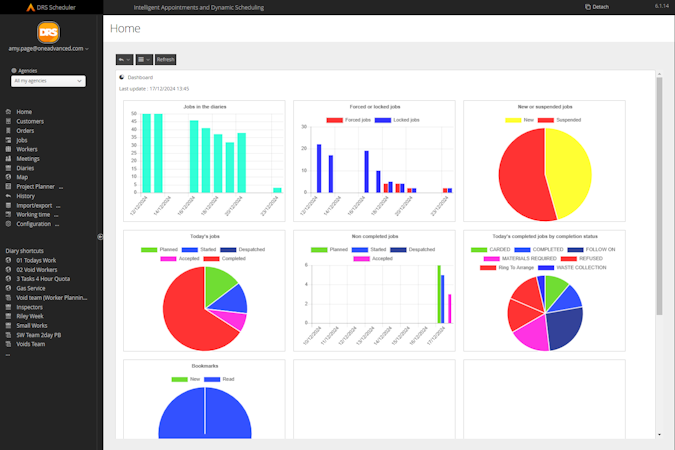Click MATERIALS REQUIRED magenta swatch
The height and width of the screenshot is (450, 675).
tap(492, 259)
